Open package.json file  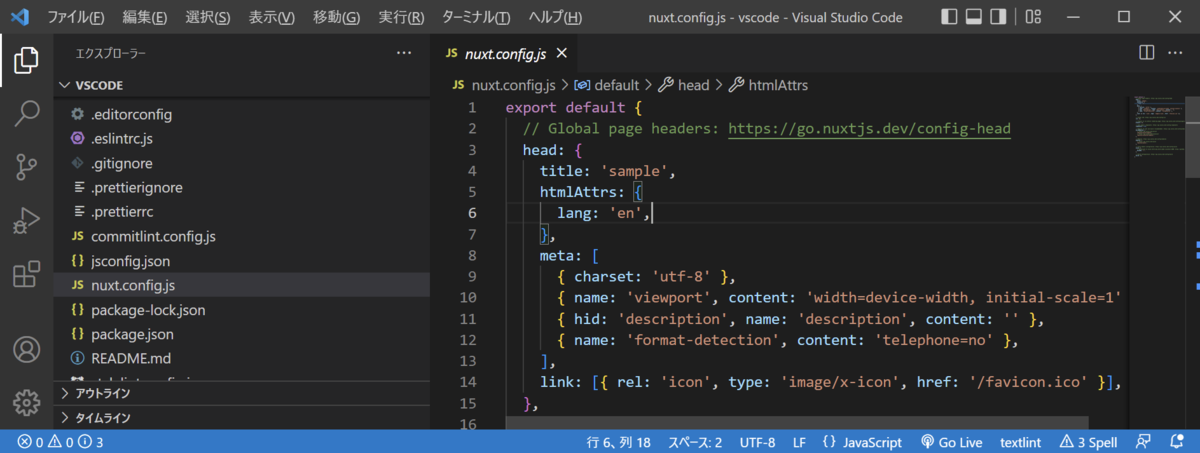[x=242, y=335]
